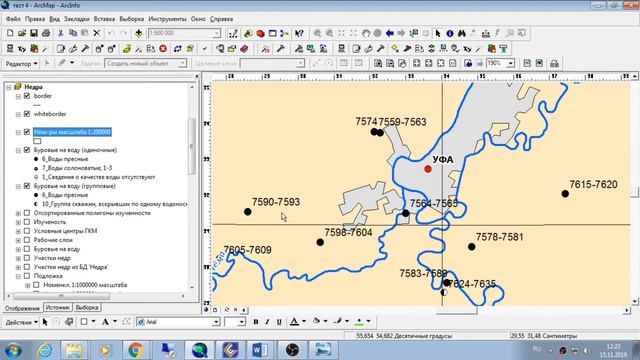The image size is (640, 360).
Task: Toggle Буровые на воду (одиночные) layer visibility
Action: [x=27, y=150]
